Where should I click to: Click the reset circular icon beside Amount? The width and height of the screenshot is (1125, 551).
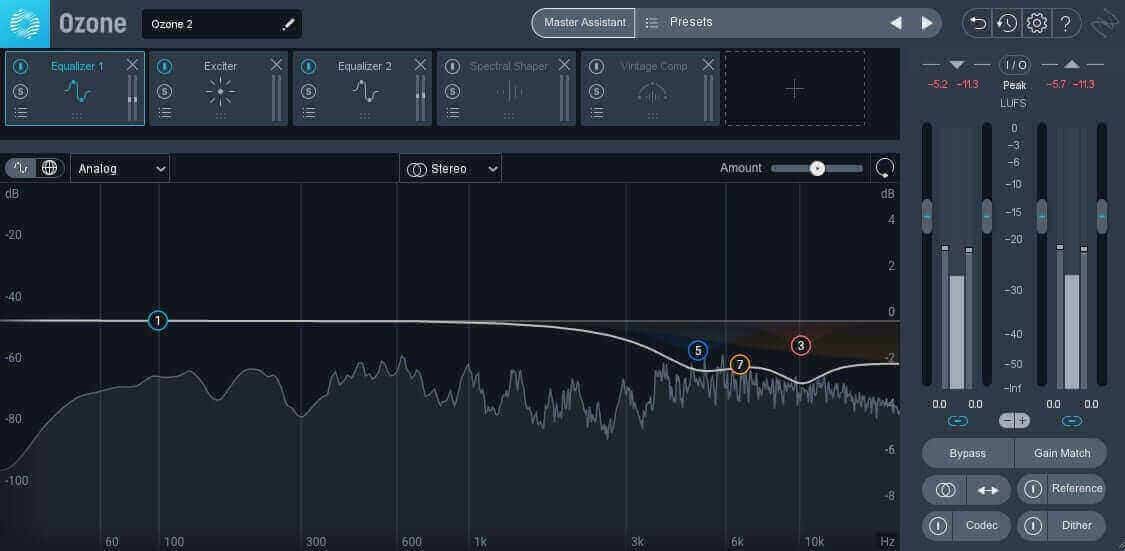pyautogui.click(x=885, y=169)
